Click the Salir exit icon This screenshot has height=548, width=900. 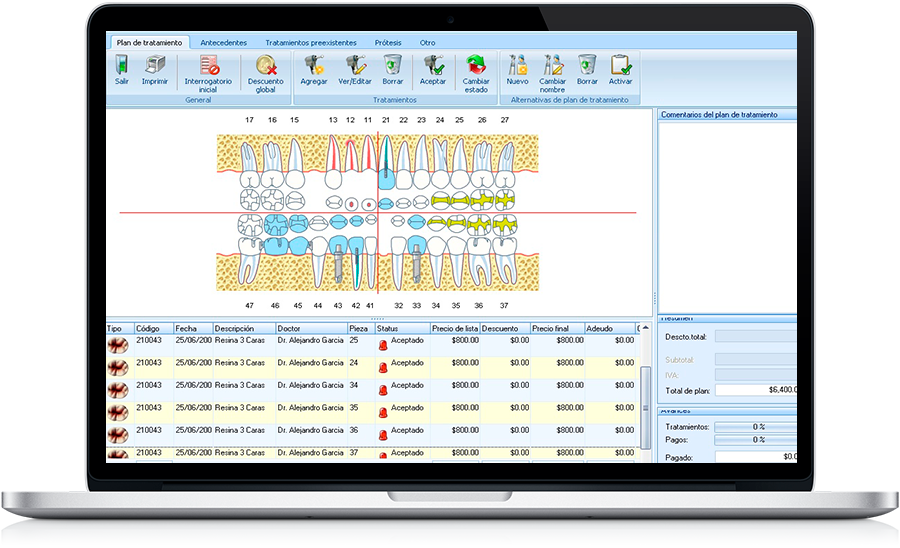121,70
